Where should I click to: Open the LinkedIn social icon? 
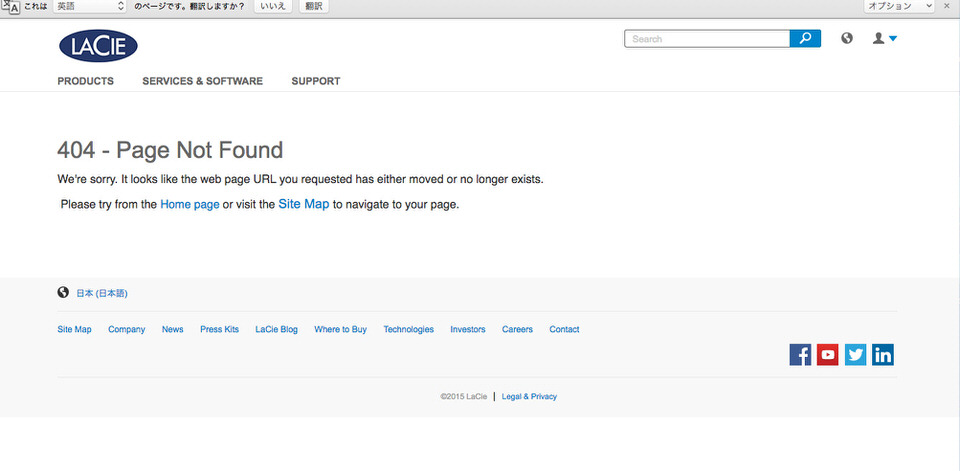point(883,355)
